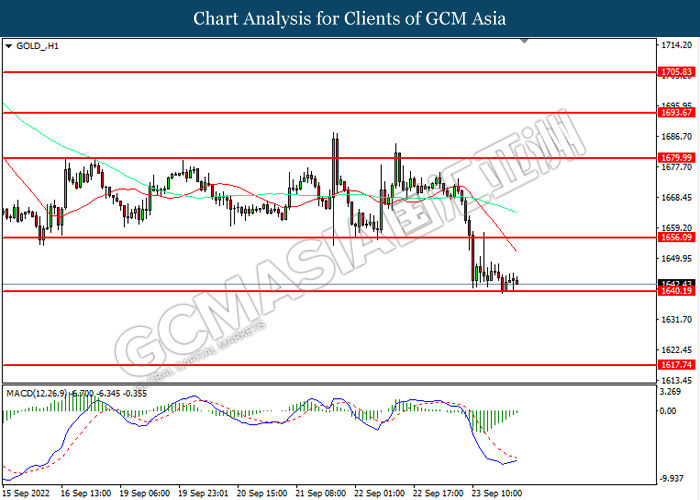Click the 1631.70 price scale value

[676, 320]
